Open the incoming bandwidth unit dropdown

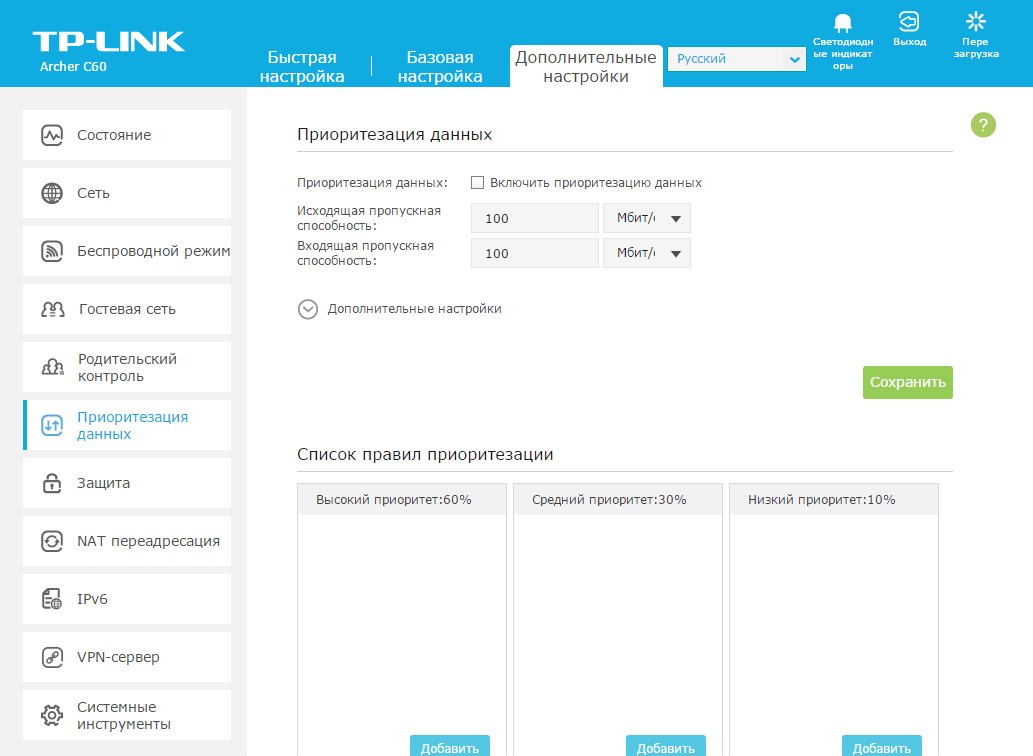pos(646,253)
